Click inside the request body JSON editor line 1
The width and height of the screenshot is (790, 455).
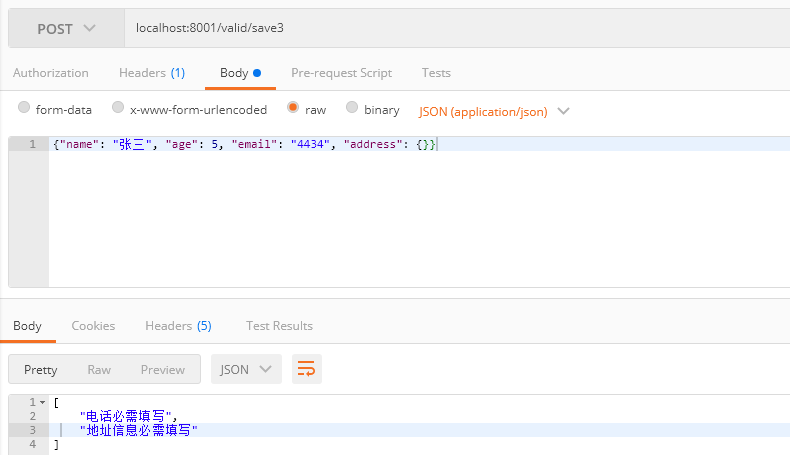[x=419, y=144]
